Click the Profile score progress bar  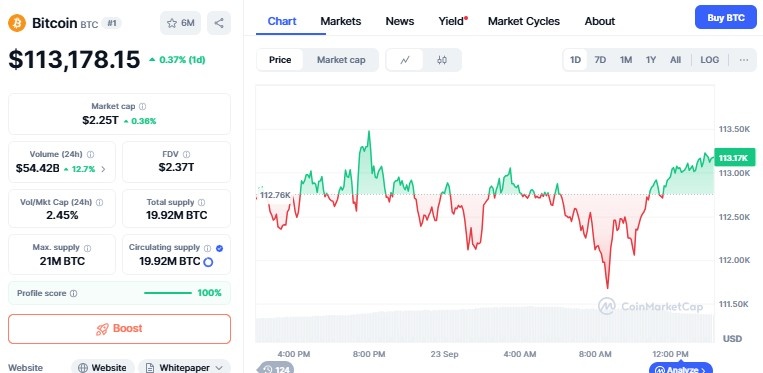pos(168,293)
